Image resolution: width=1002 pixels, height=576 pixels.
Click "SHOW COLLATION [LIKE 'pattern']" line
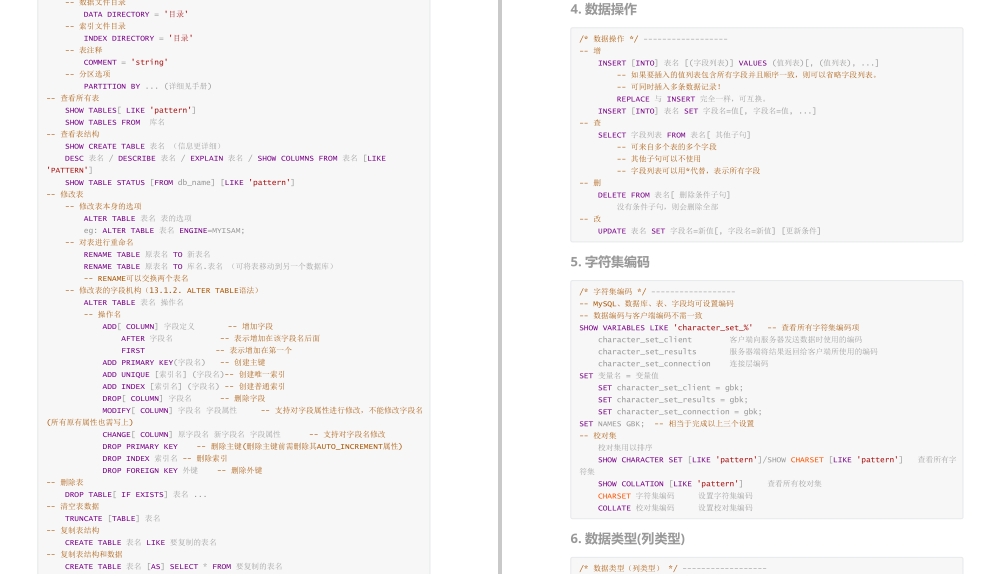(709, 484)
